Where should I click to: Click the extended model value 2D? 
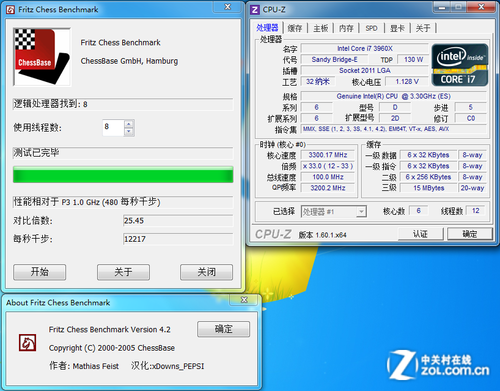[x=395, y=118]
